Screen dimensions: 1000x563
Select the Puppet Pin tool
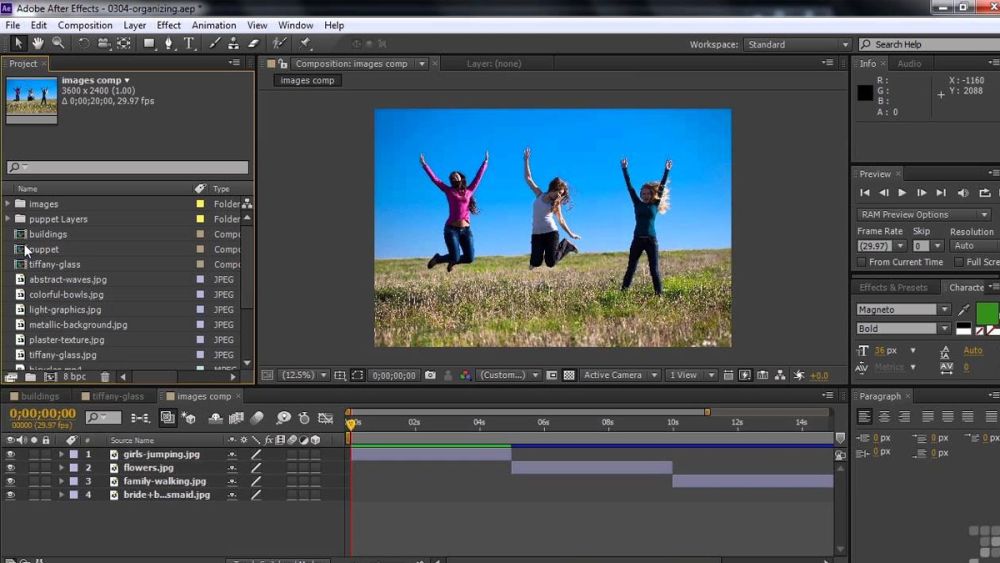[x=305, y=43]
